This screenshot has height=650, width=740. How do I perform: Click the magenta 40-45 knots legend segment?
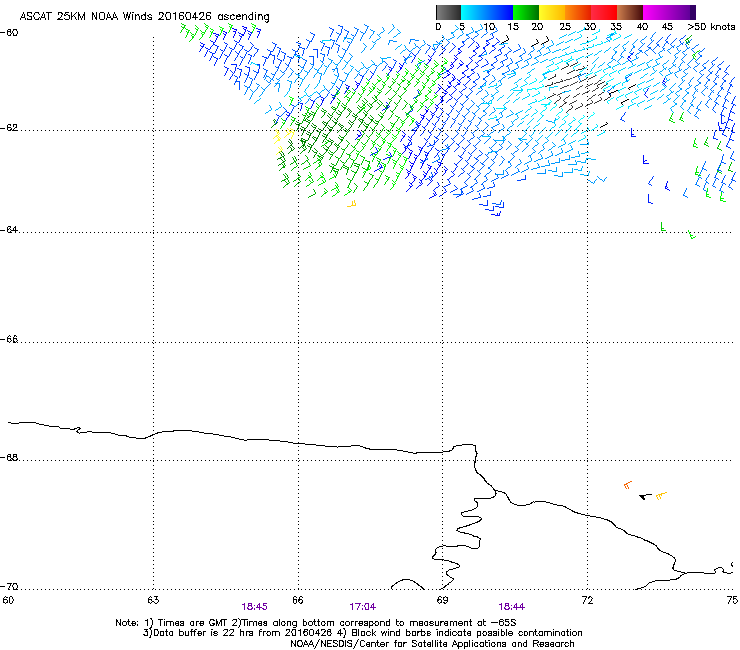click(x=656, y=12)
